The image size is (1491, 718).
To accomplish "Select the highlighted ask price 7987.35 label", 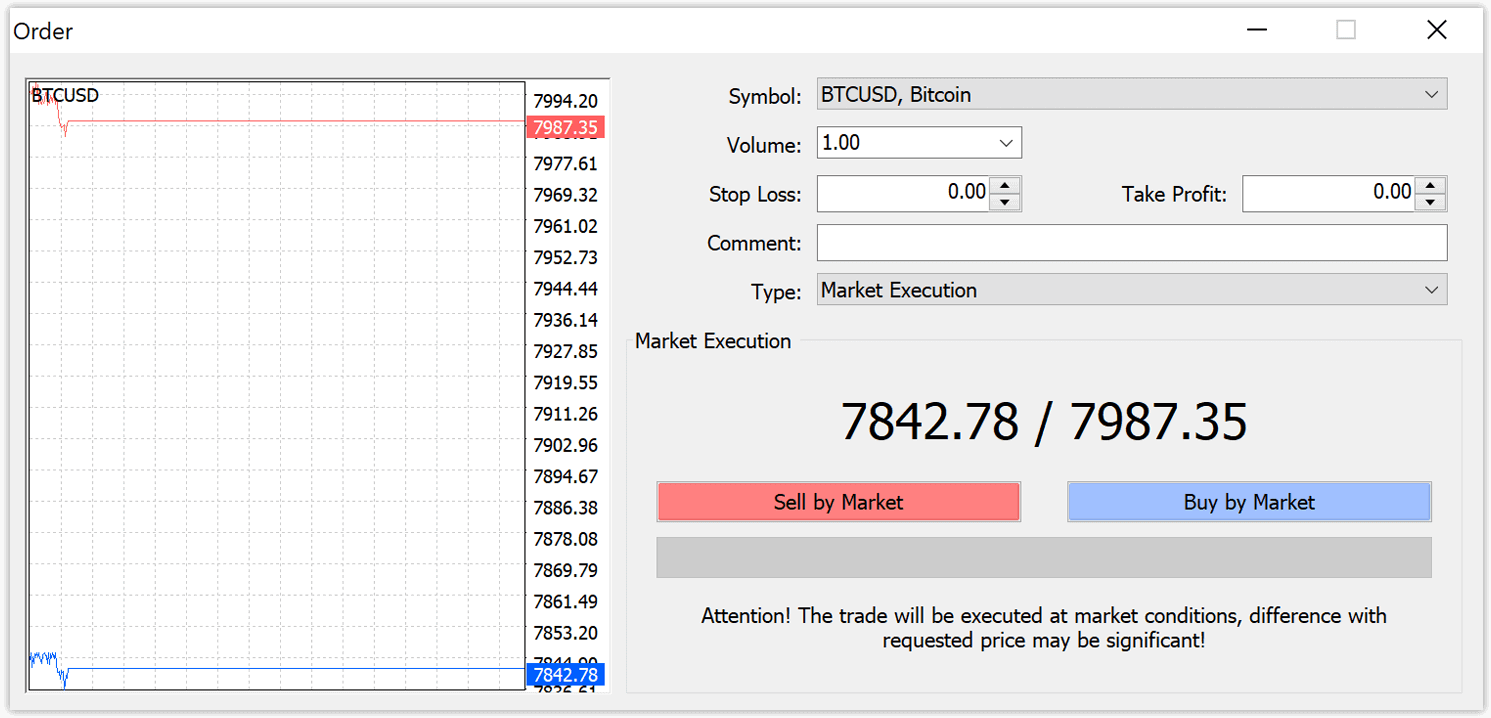I will 565,127.
